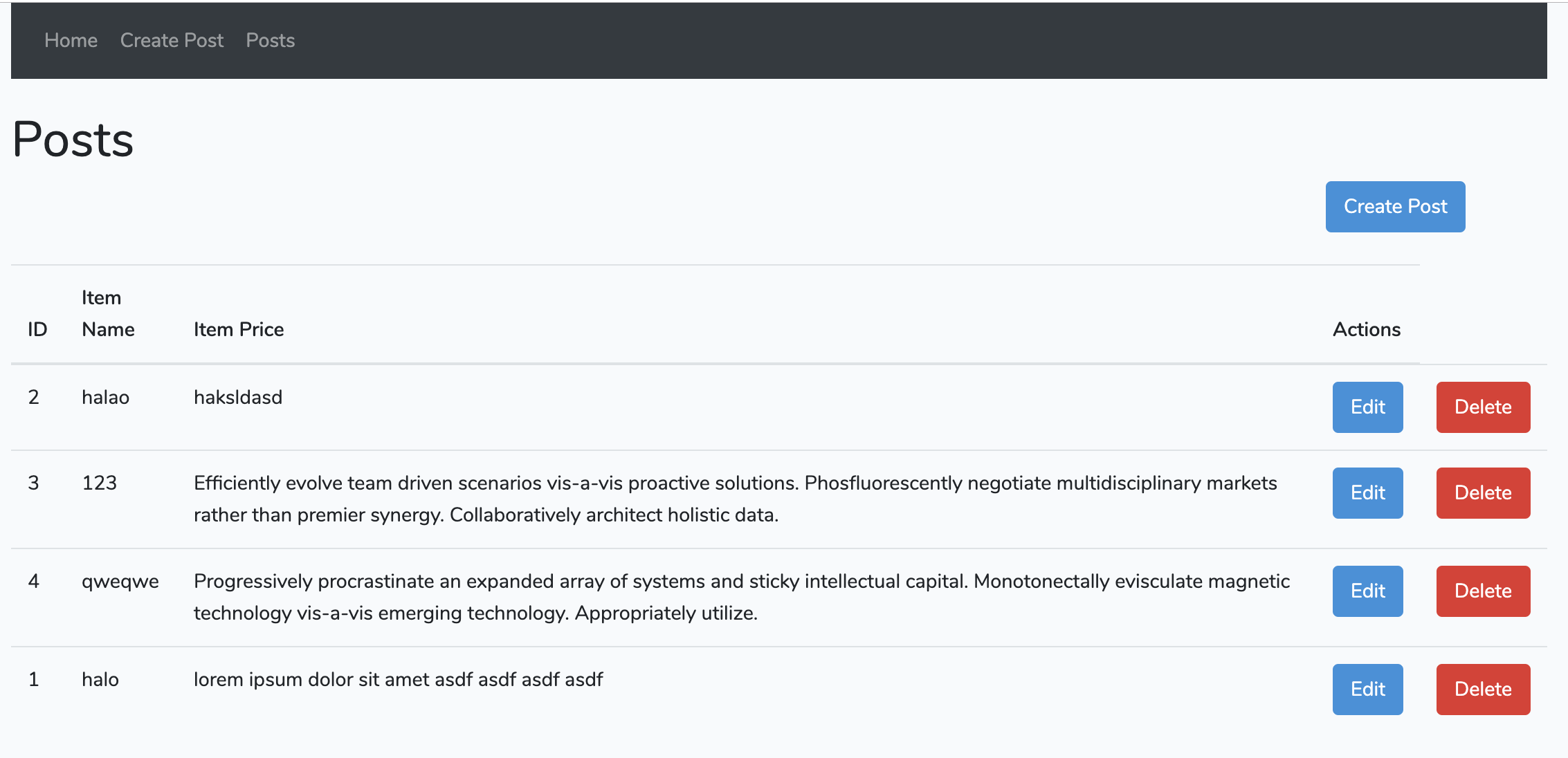Image resolution: width=1568 pixels, height=758 pixels.
Task: Click the Item Price column header
Action: [239, 329]
